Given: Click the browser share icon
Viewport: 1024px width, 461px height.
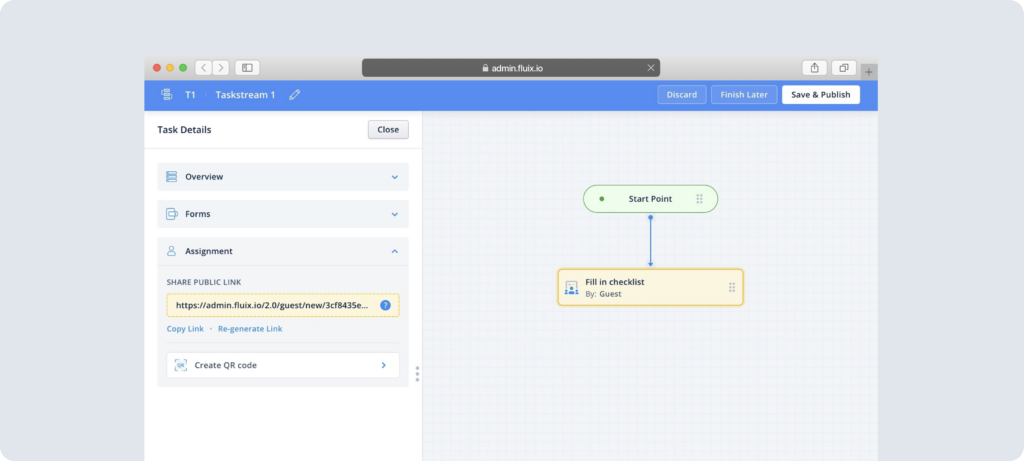Looking at the screenshot, I should pos(815,68).
